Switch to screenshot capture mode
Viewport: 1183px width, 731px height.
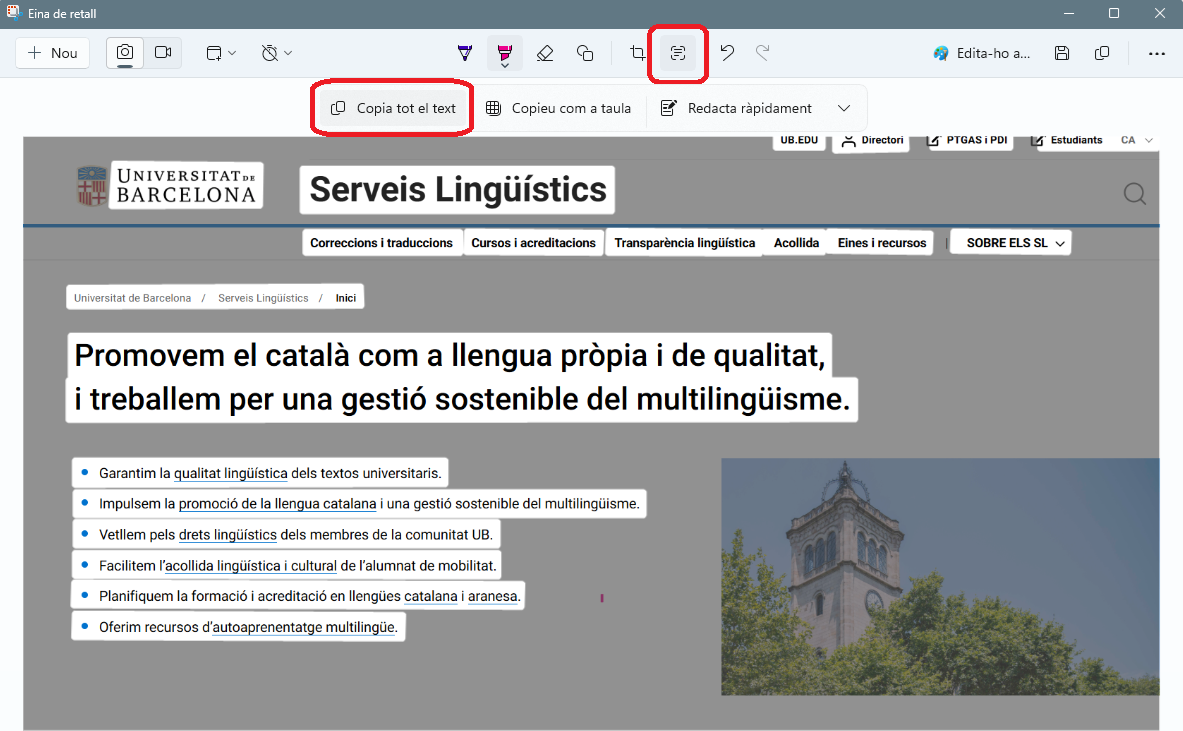click(x=125, y=53)
